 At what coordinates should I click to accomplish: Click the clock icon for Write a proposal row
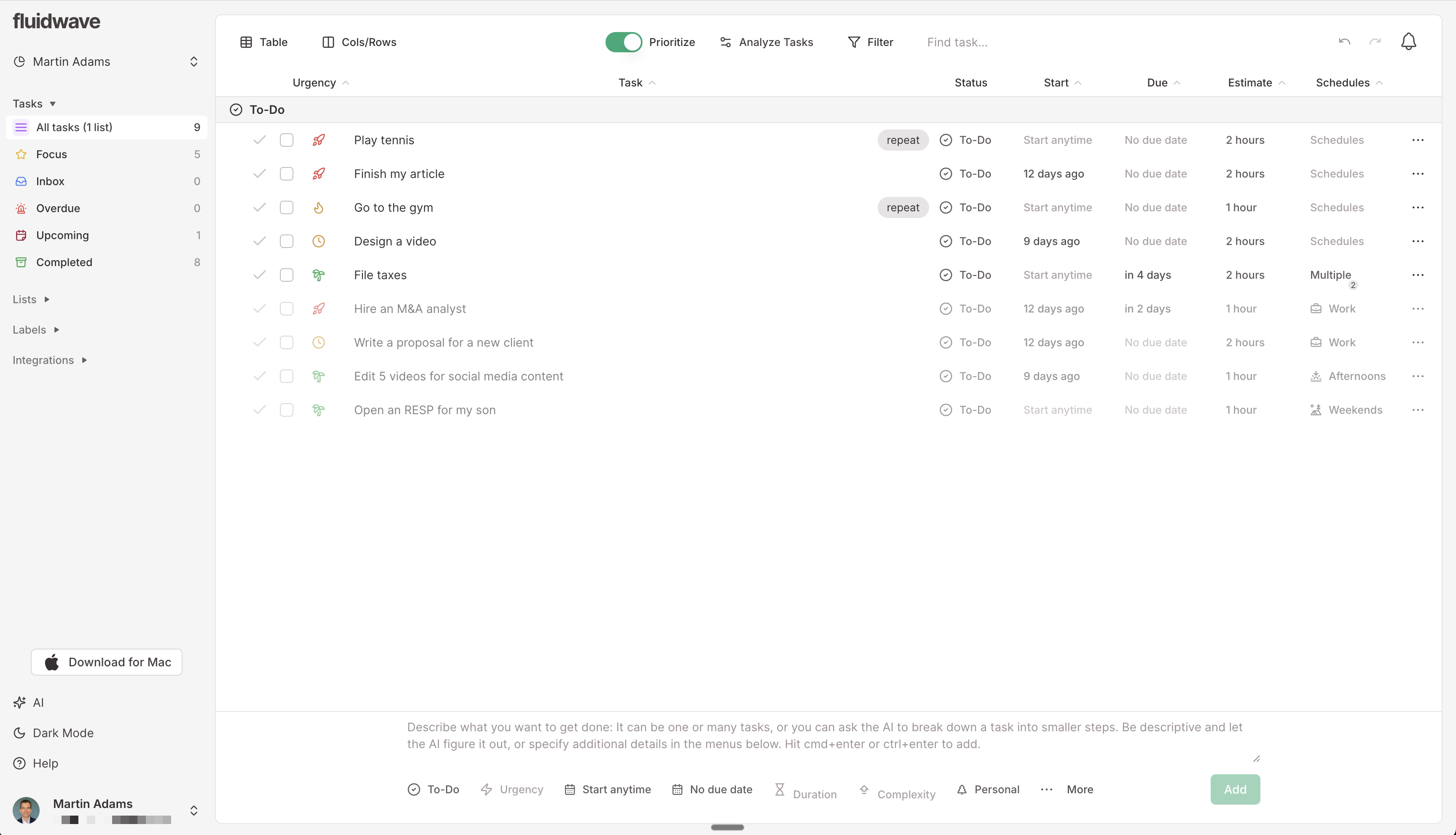pyautogui.click(x=319, y=343)
